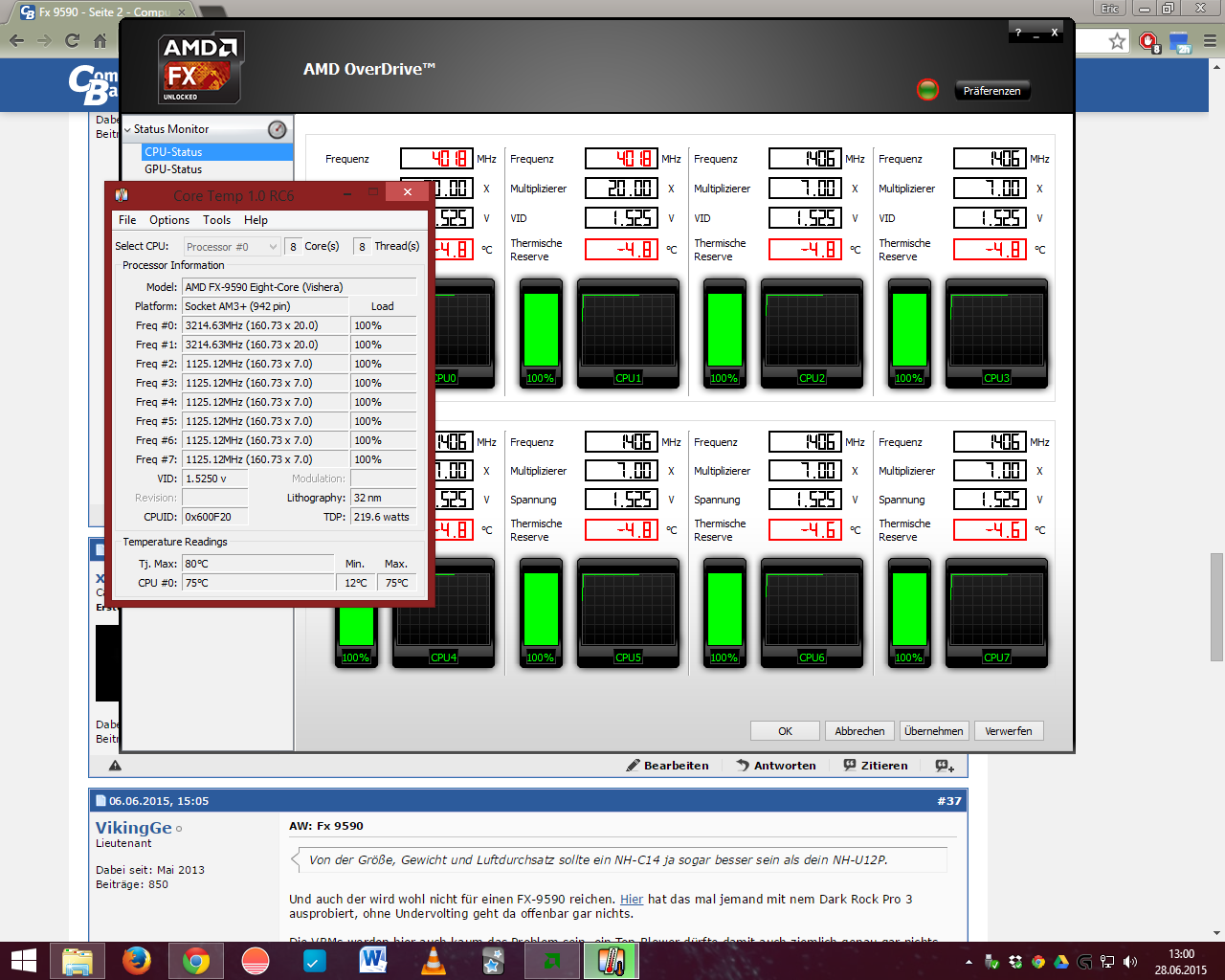Switch to Chrome in taskbar
1225x980 pixels.
[x=196, y=961]
